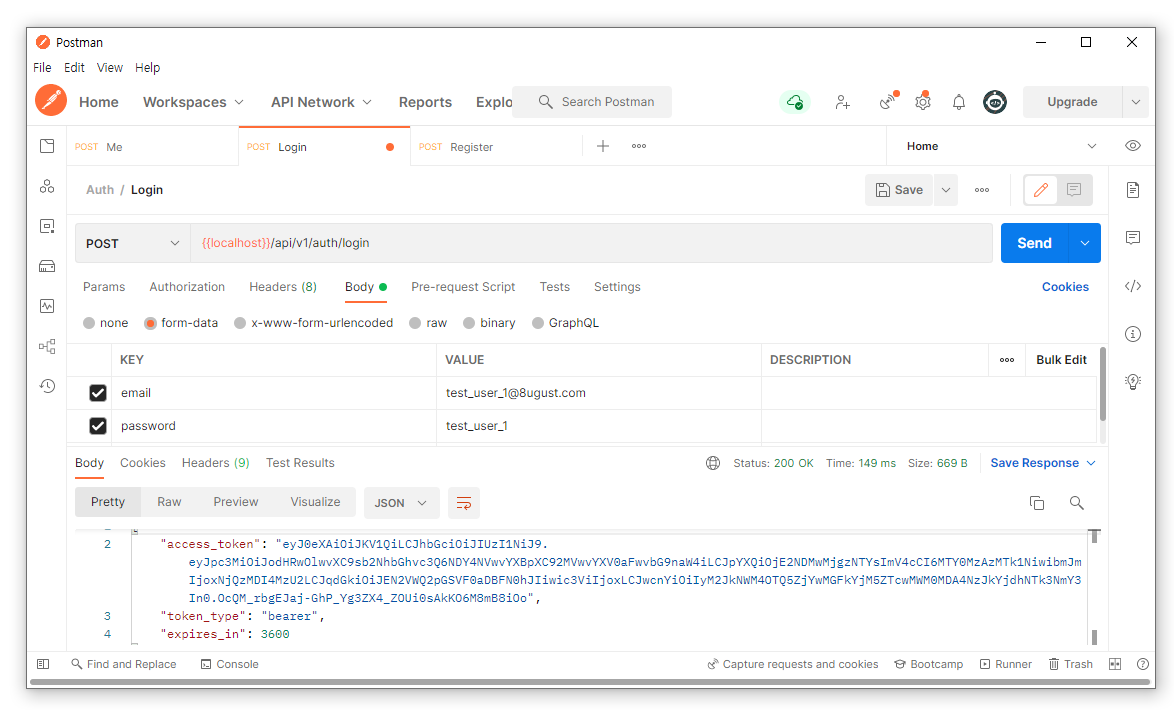1174x710 pixels.
Task: Click the request URL field
Action: (591, 243)
